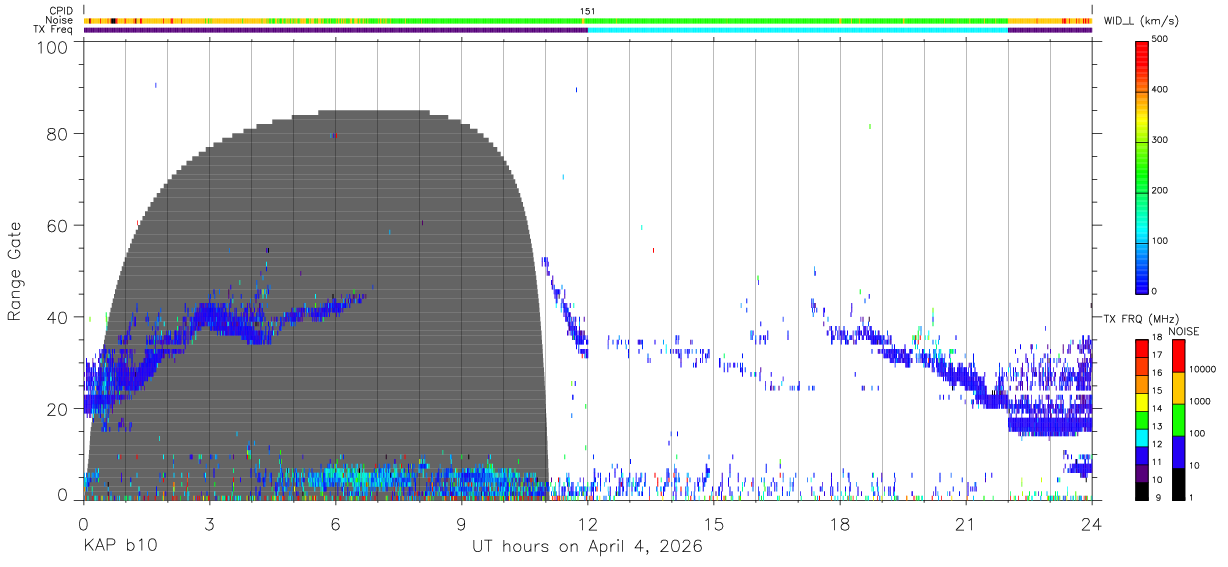Click the 60 tick on Range Gate axis
This screenshot has height=567, width=1228.
57,225
